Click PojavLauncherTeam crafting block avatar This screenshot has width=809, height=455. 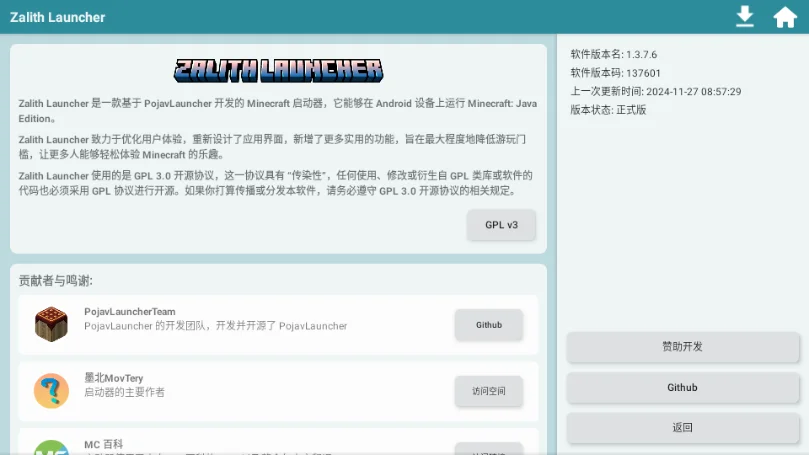point(51,324)
